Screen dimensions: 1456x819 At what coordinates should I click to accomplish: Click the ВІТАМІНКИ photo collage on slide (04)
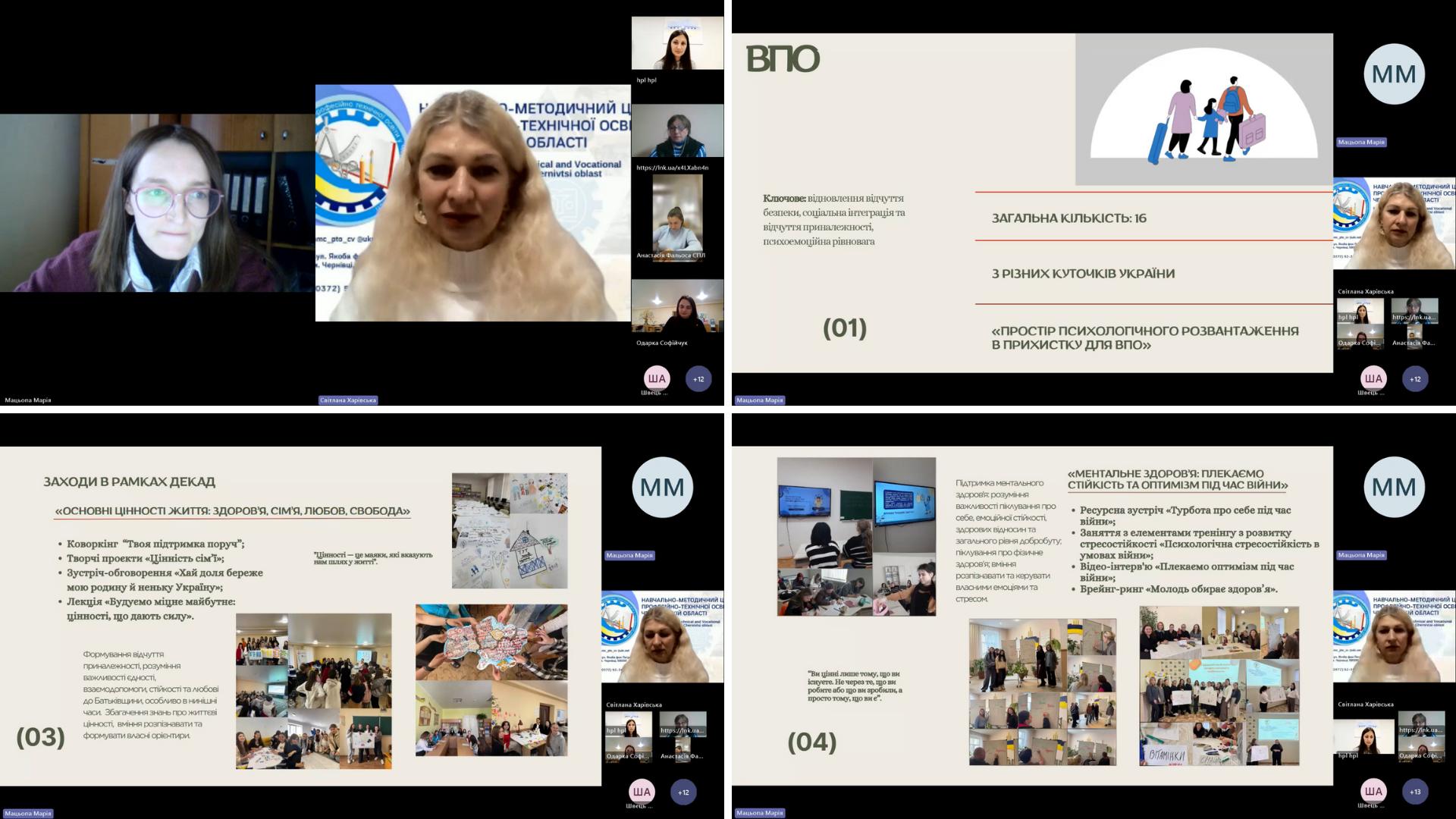pos(1219,686)
